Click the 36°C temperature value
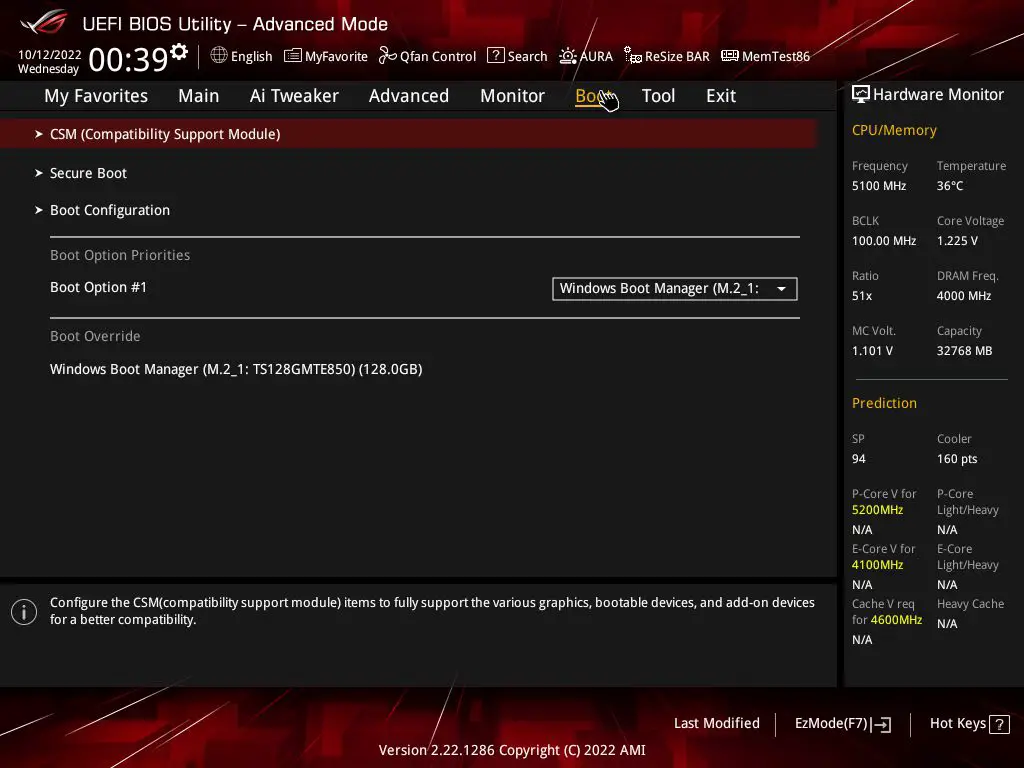This screenshot has width=1024, height=768. pos(950,185)
